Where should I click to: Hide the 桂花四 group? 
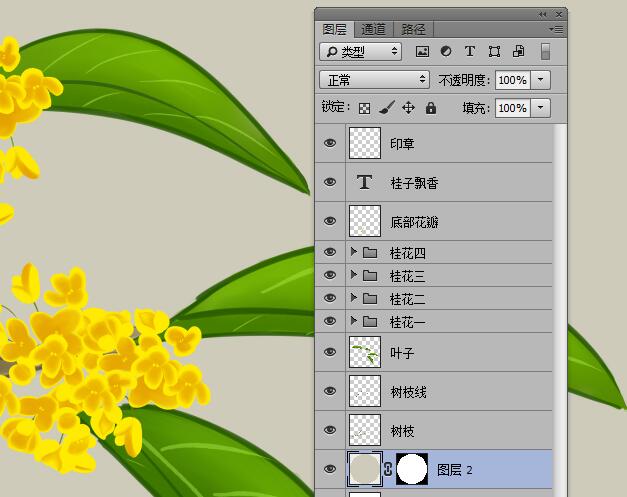329,252
